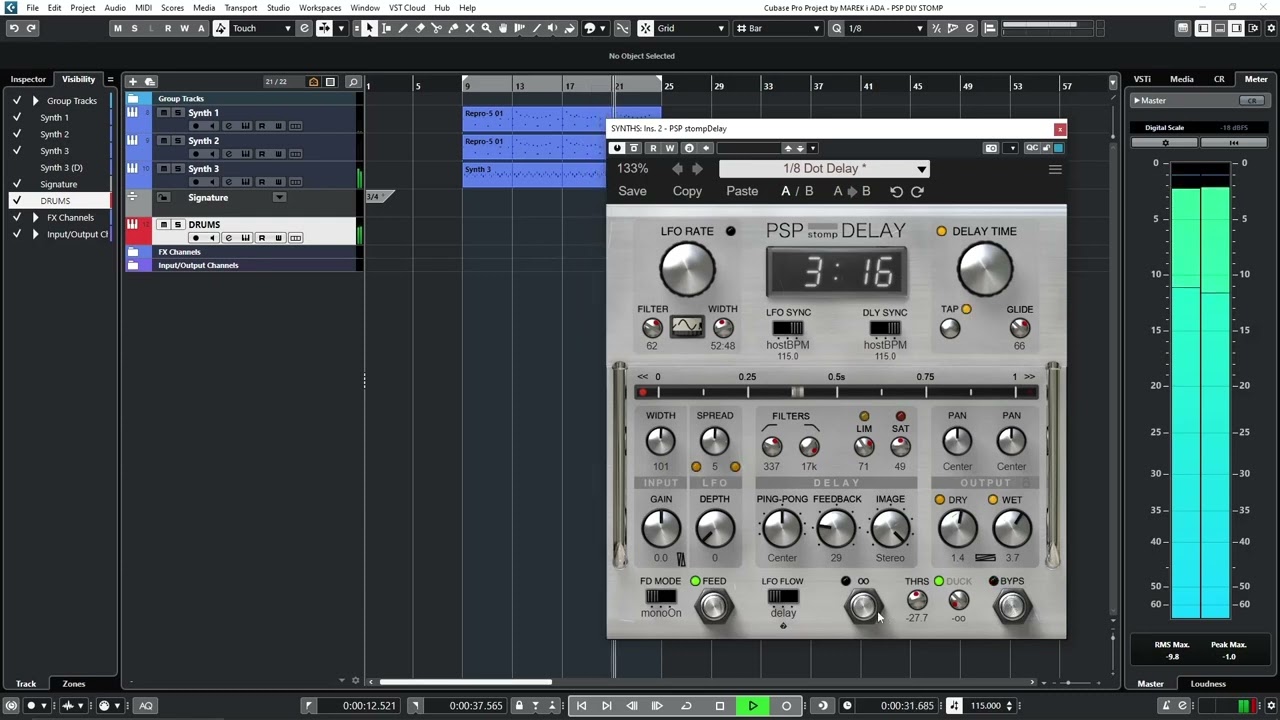This screenshot has width=1280, height=720.
Task: Load next preset with right arrow
Action: tap(697, 169)
